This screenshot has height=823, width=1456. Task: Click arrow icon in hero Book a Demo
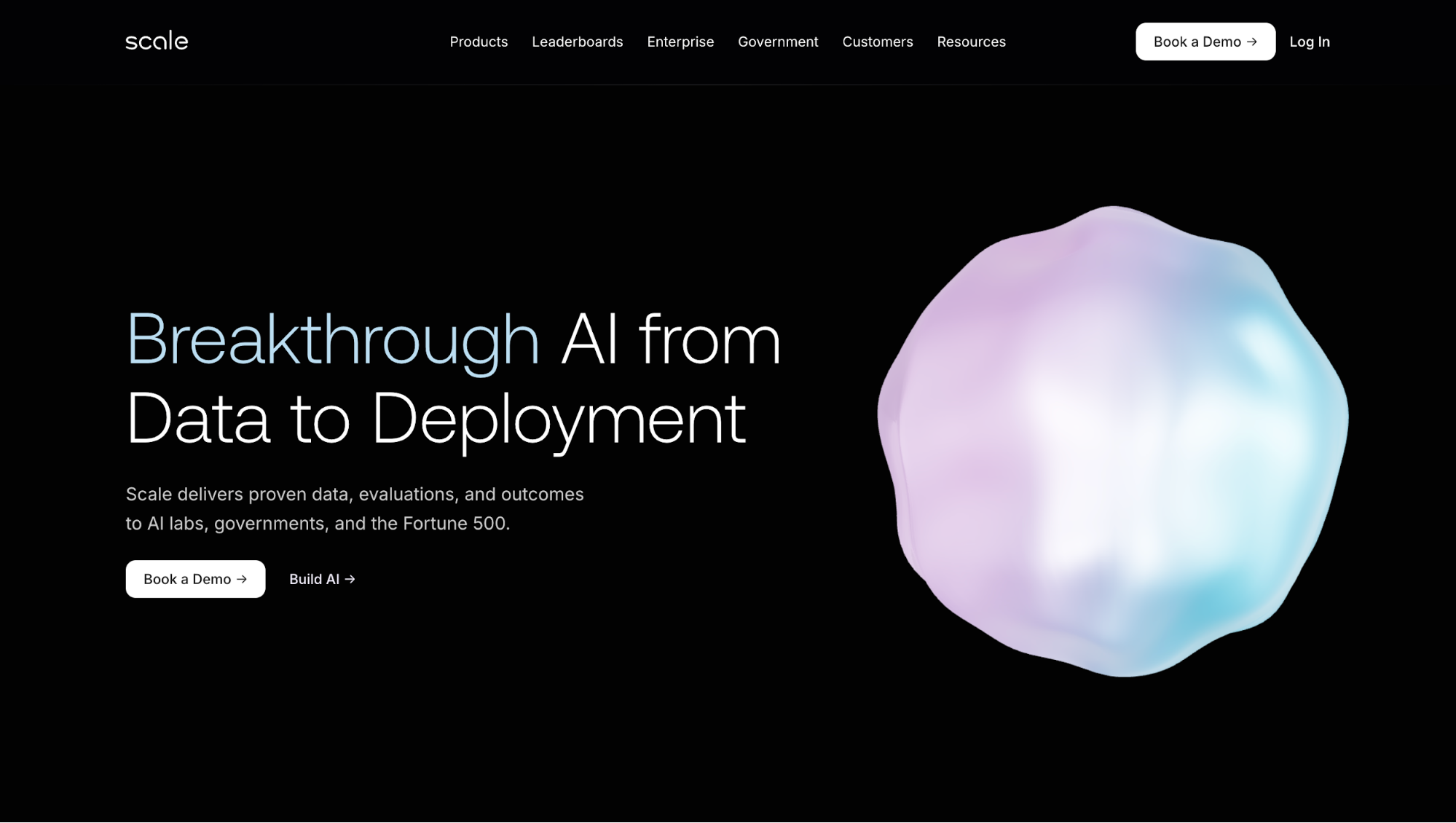242,579
